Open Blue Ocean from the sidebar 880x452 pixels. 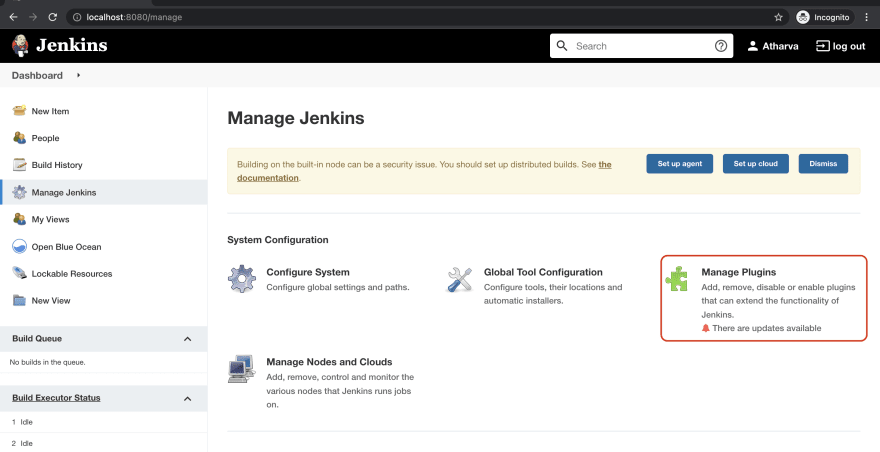click(x=66, y=247)
